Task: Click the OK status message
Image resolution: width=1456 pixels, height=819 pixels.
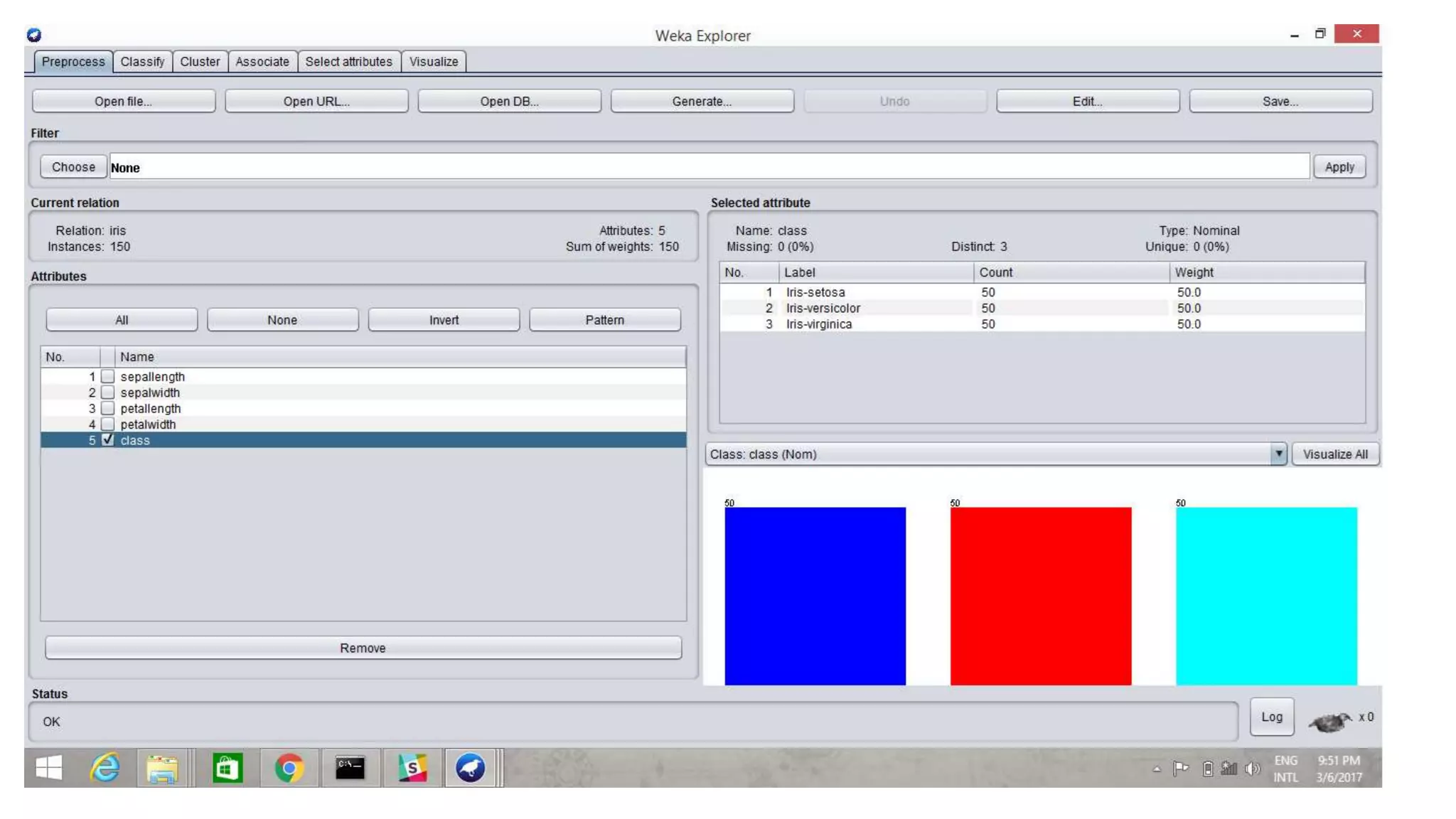Action: tap(51, 722)
